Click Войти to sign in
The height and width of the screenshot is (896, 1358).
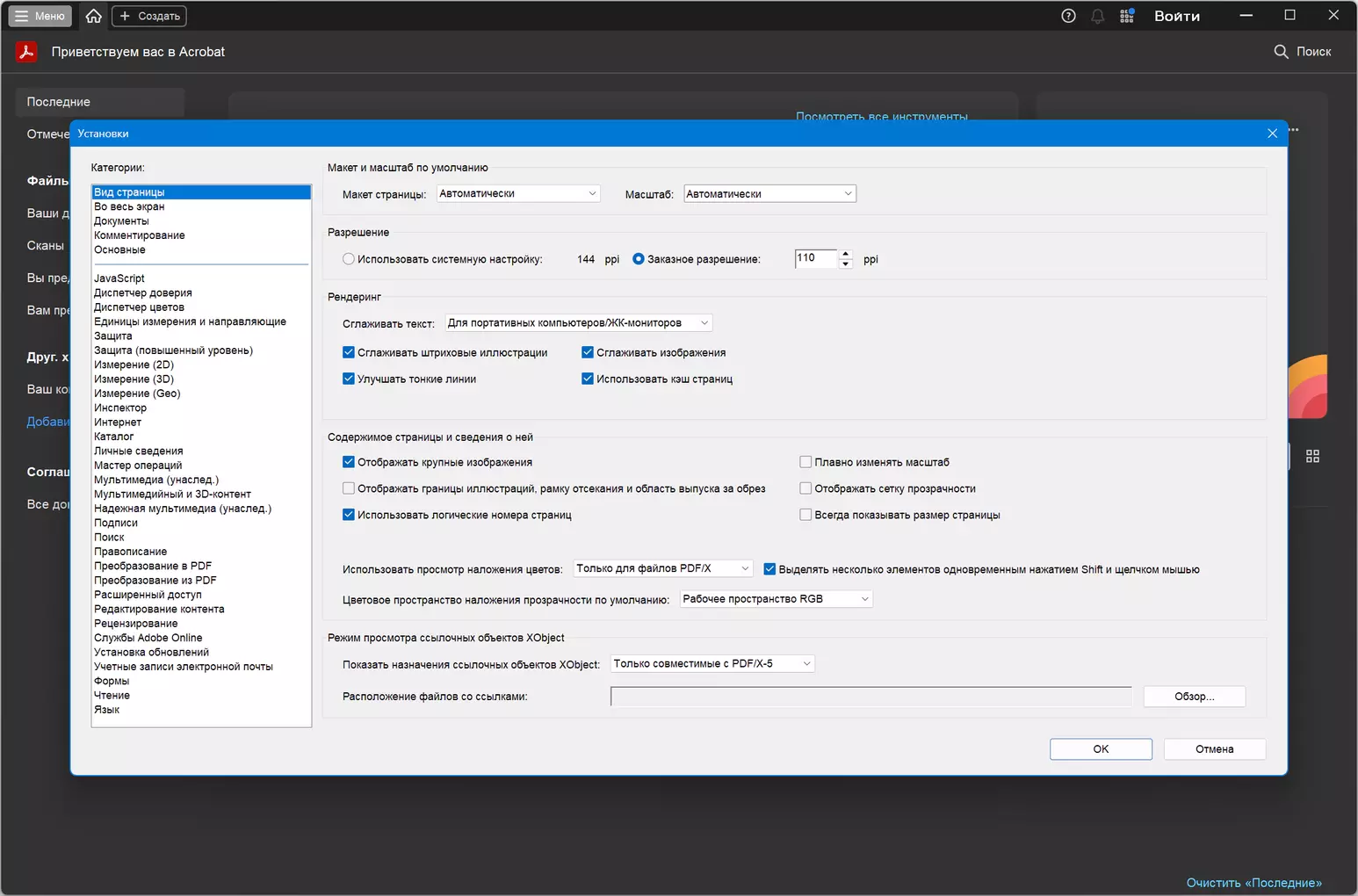pos(1177,16)
